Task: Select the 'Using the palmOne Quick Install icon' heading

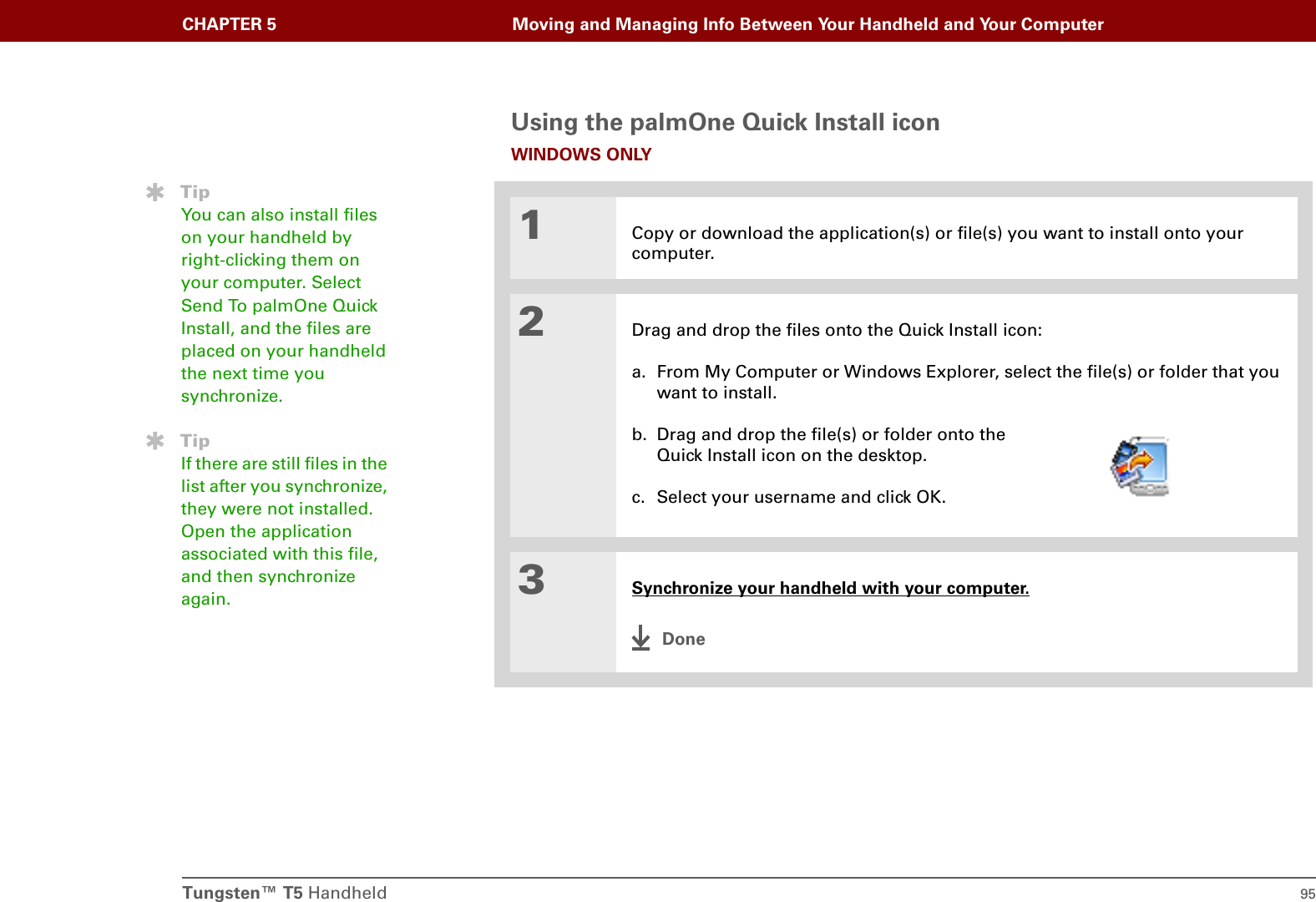Action: pos(726,122)
